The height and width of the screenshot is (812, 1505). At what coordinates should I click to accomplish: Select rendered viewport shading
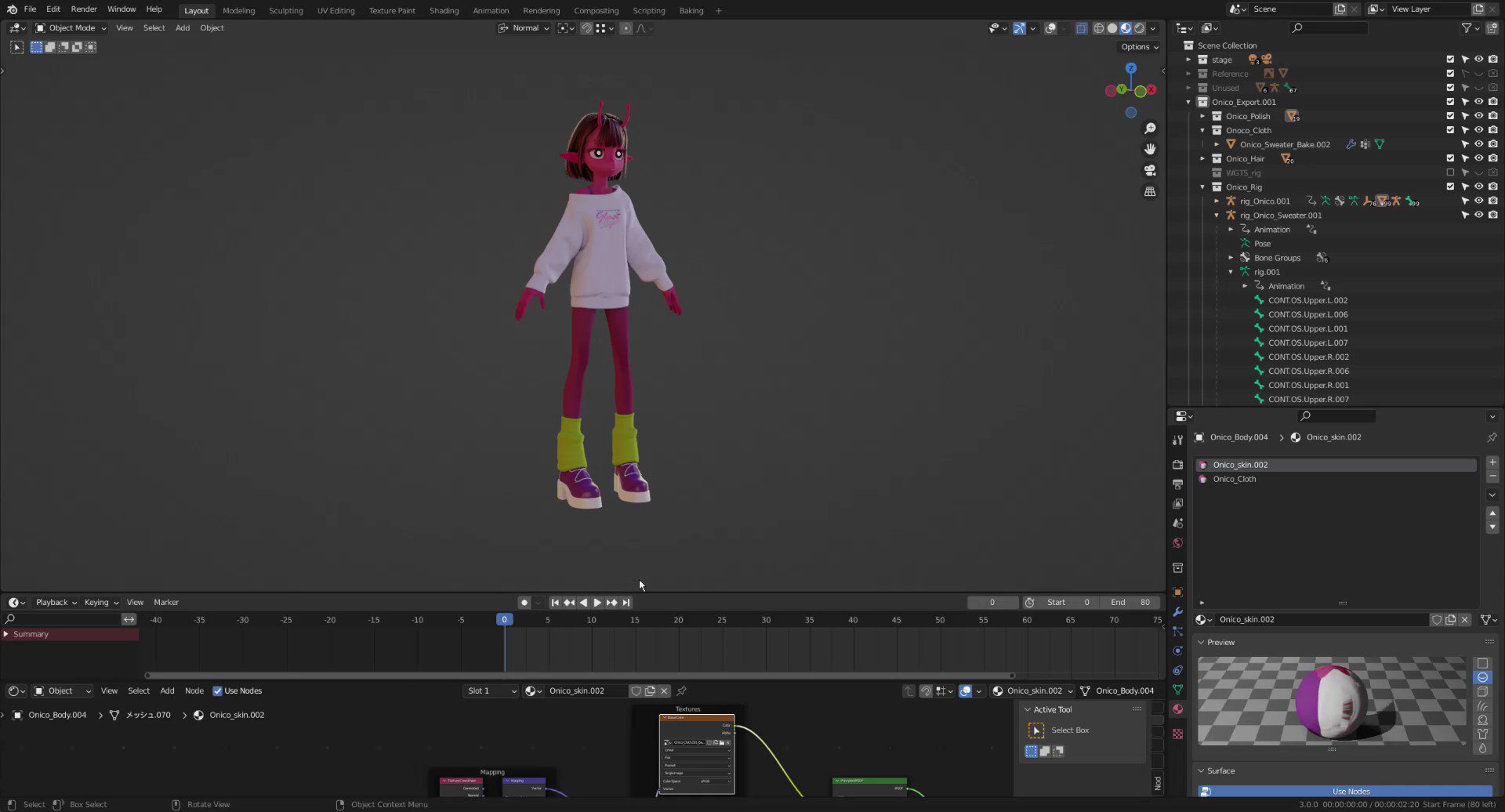tap(1140, 28)
